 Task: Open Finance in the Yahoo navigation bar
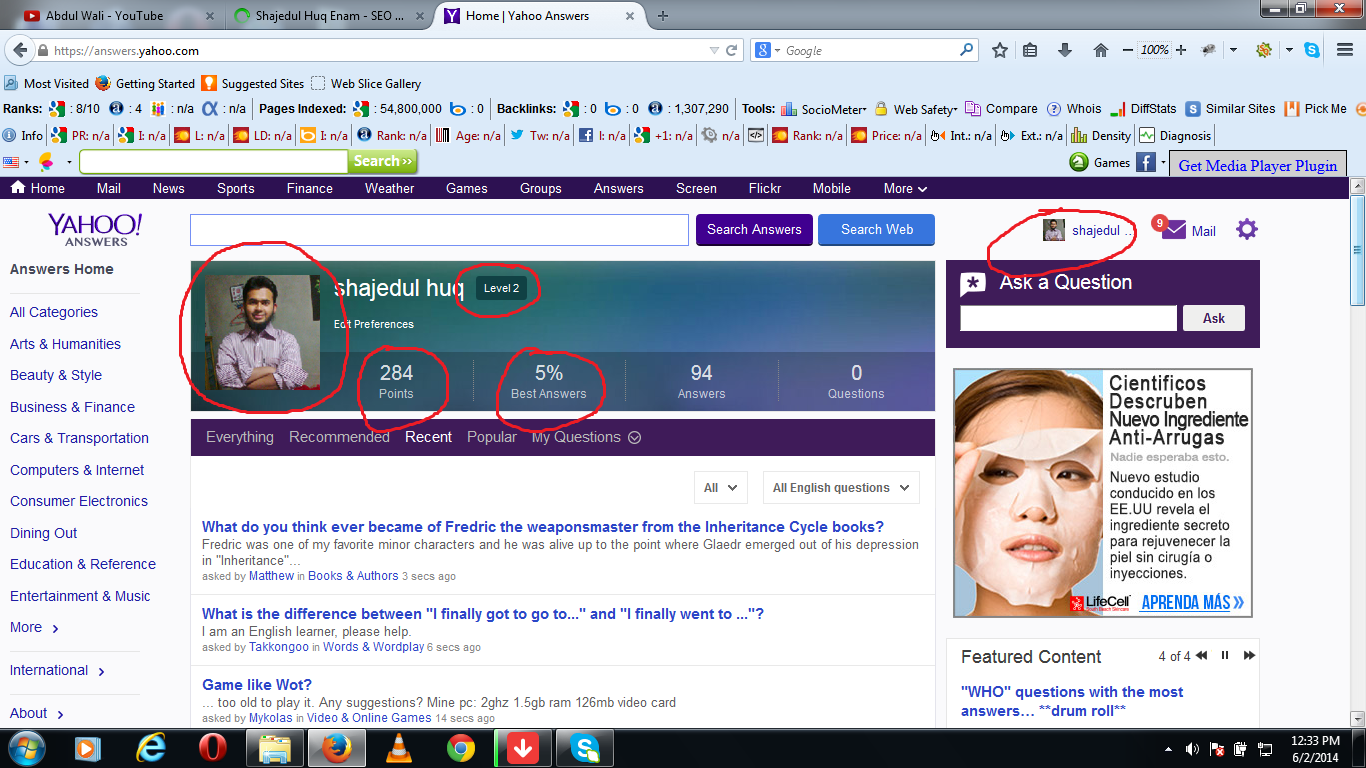(x=310, y=188)
